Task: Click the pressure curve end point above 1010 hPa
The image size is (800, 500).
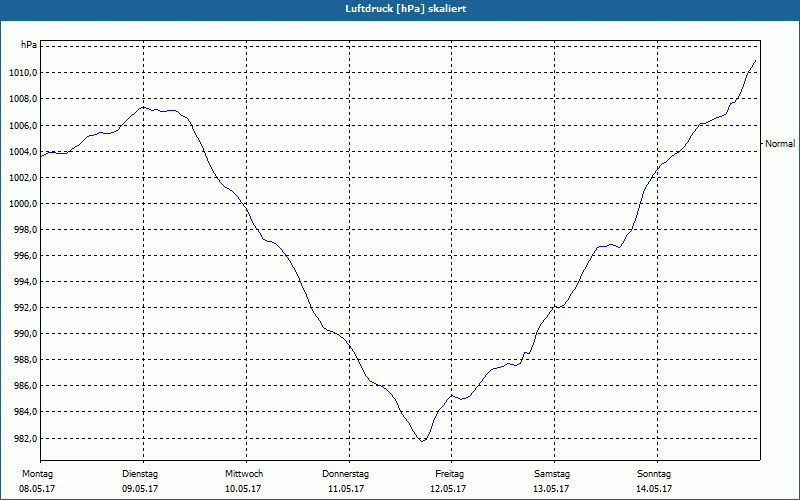Action: pos(755,61)
